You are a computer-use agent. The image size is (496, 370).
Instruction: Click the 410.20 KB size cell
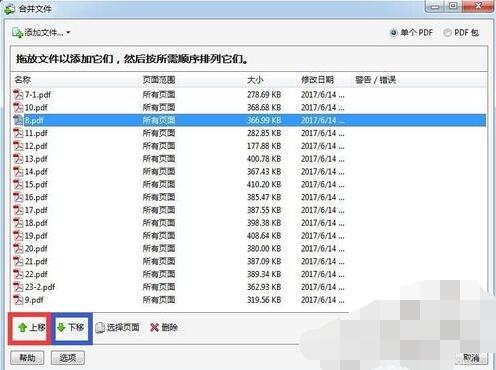264,184
